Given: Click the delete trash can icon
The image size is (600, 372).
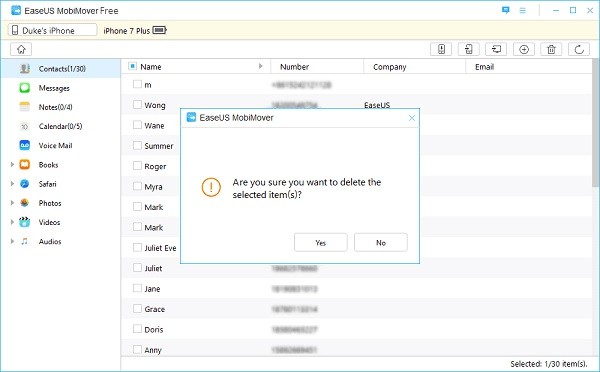Looking at the screenshot, I should pos(551,49).
